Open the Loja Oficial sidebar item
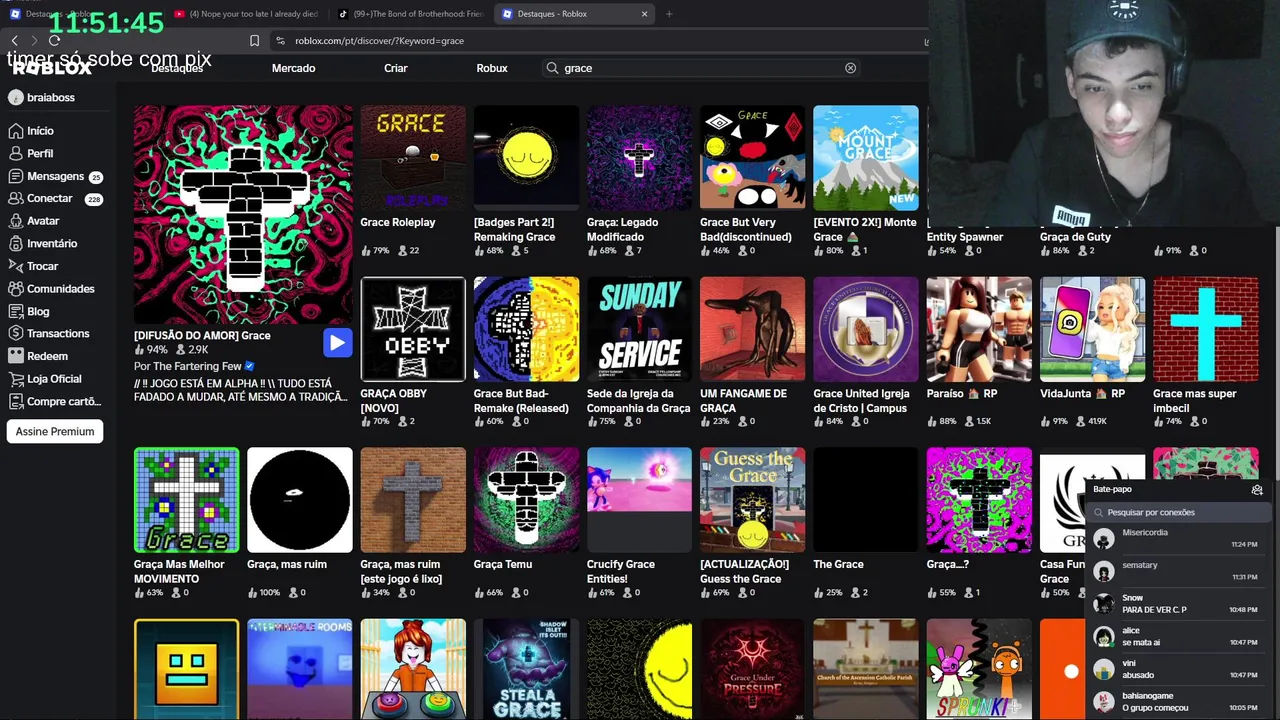This screenshot has height=720, width=1280. pyautogui.click(x=45, y=379)
